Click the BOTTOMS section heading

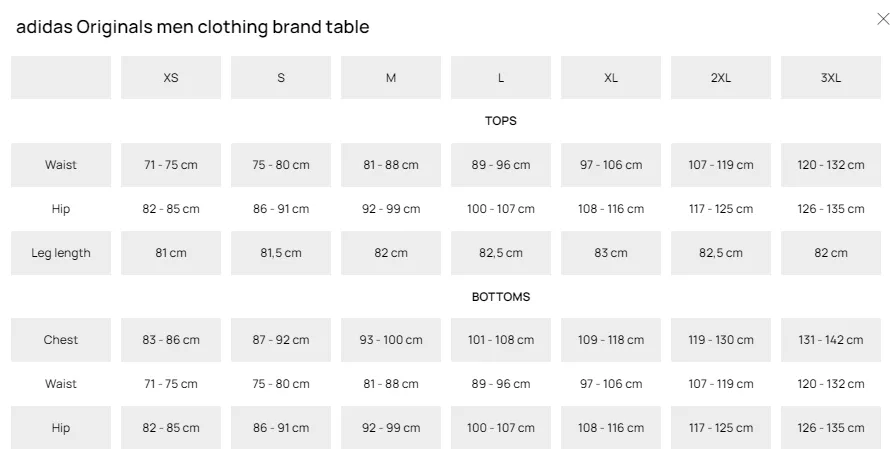tap(501, 297)
